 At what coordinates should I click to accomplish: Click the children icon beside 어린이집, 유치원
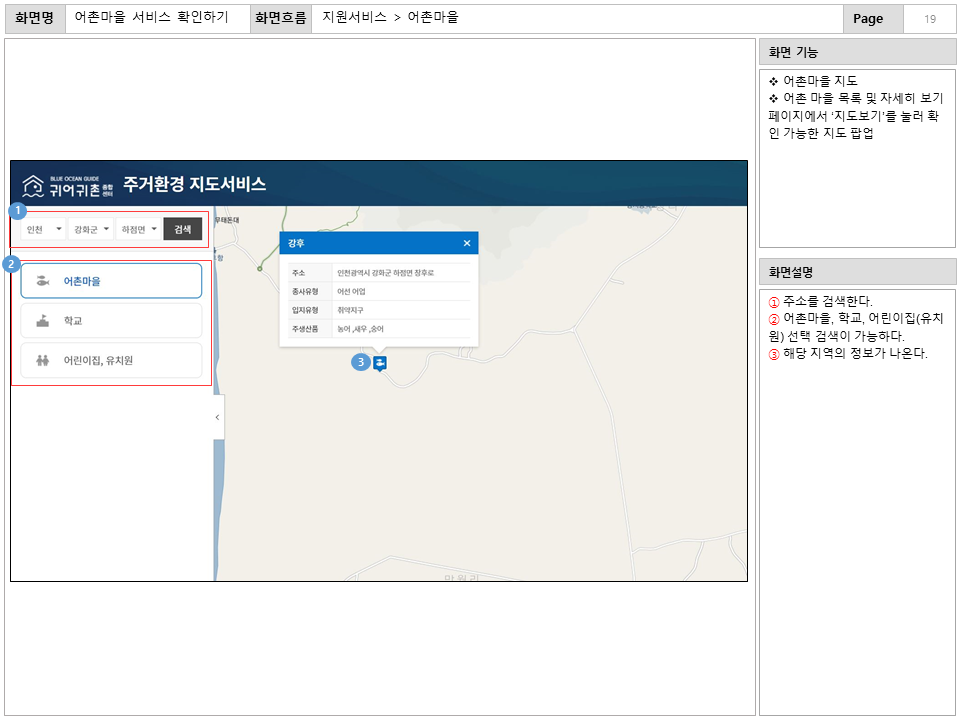pyautogui.click(x=42, y=360)
